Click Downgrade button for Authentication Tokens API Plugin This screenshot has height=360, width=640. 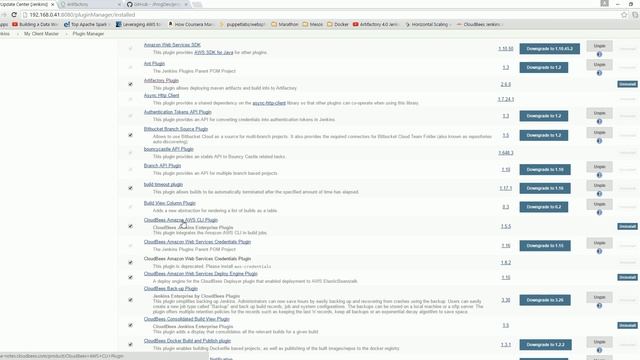point(544,116)
